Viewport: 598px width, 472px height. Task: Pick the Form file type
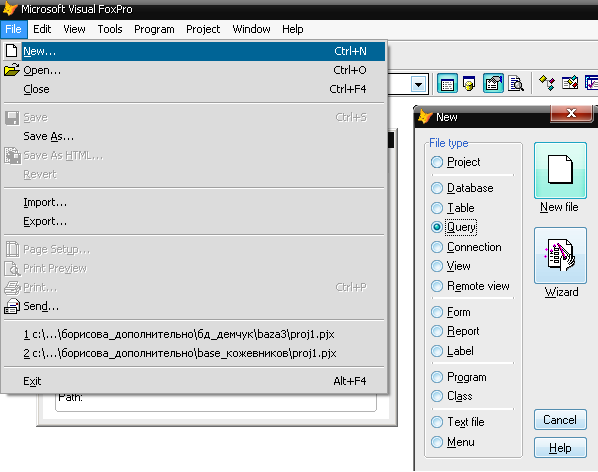[x=450, y=312]
